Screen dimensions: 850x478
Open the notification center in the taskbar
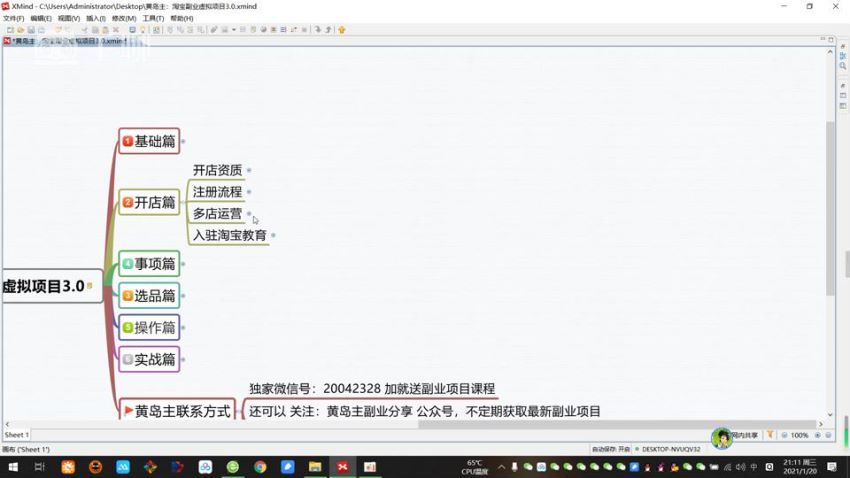tap(832, 467)
